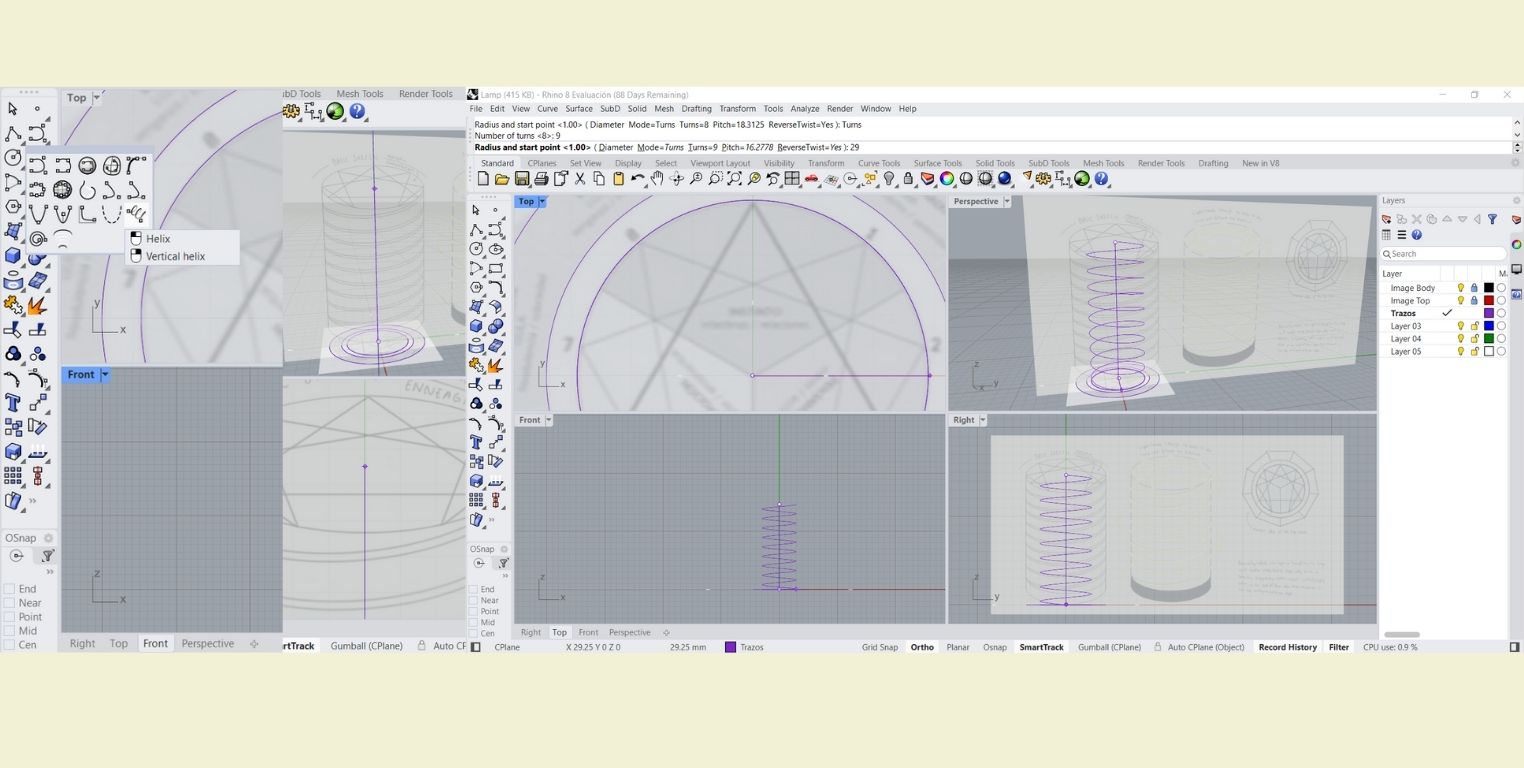Click the blue sphere Render icon
Viewport: 1524px width, 768px height.
[1005, 179]
